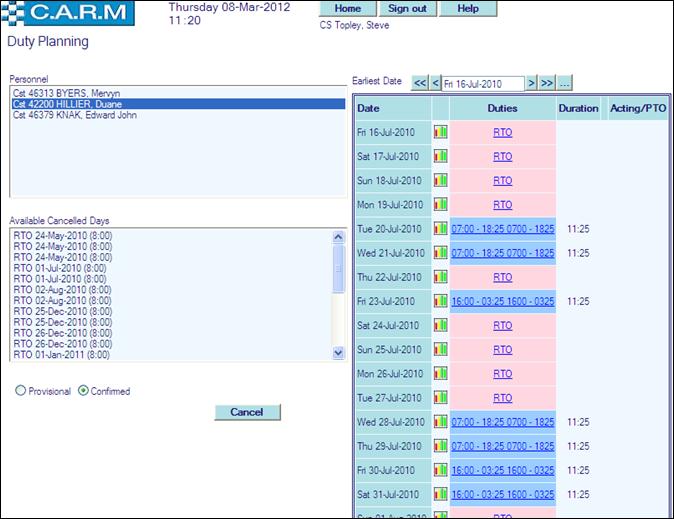Click the bar chart icon for Tue 20-Jul-2010
This screenshot has width=674, height=519.
(440, 229)
